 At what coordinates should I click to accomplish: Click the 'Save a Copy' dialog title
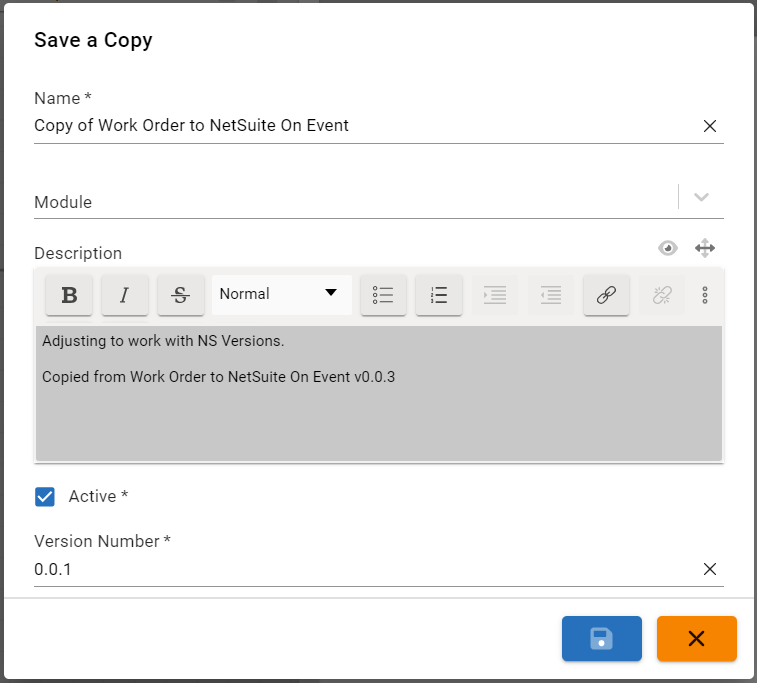tap(93, 40)
